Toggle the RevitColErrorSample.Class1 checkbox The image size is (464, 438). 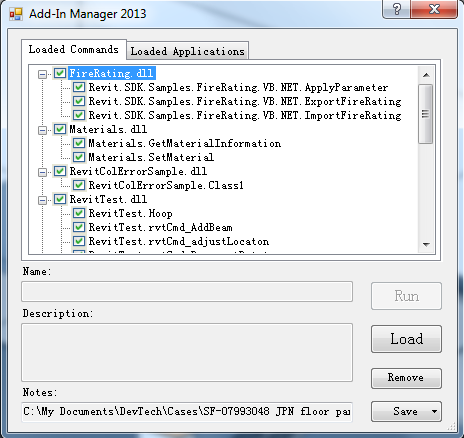(x=79, y=185)
